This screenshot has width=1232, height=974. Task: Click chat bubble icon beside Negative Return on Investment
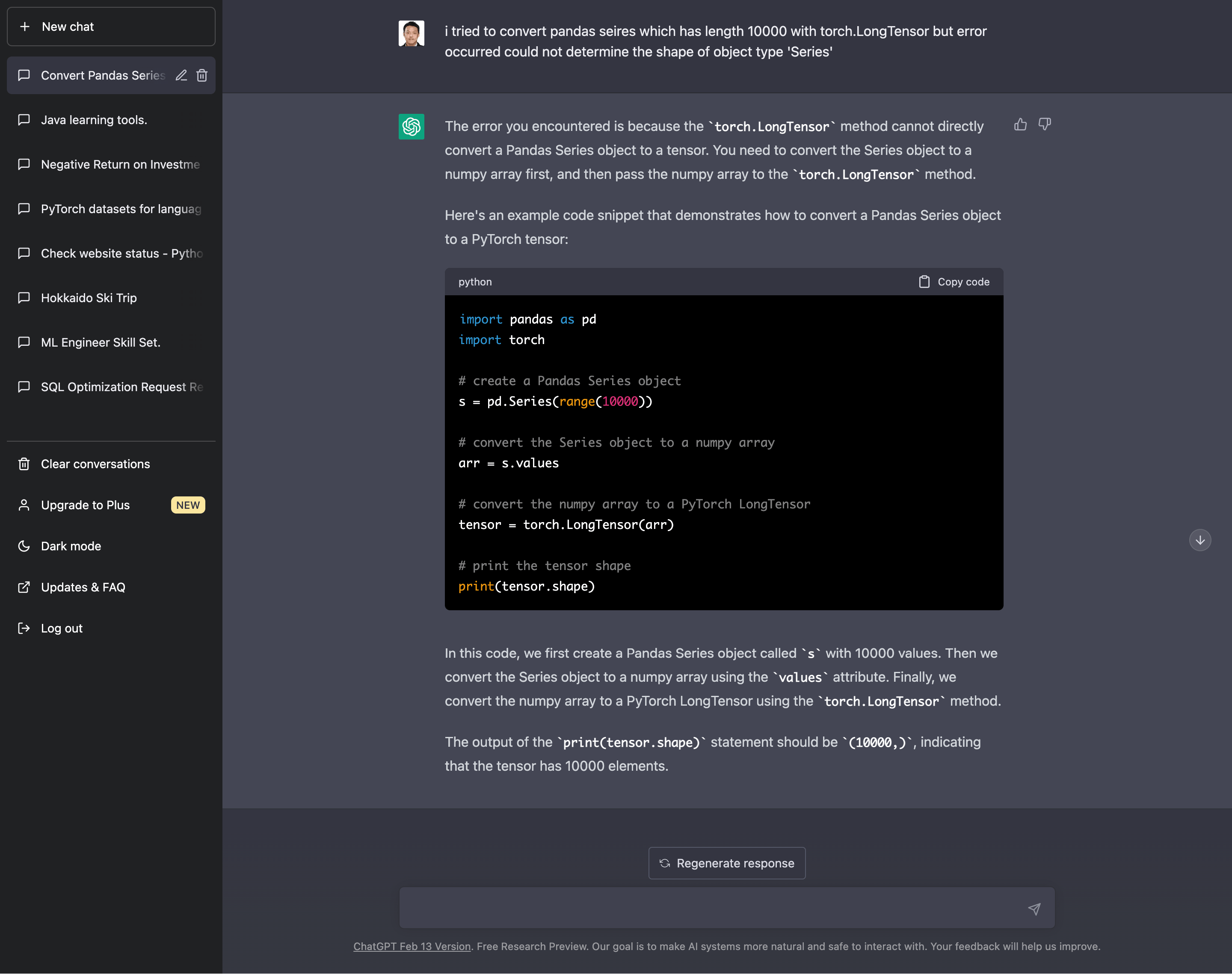tap(24, 164)
